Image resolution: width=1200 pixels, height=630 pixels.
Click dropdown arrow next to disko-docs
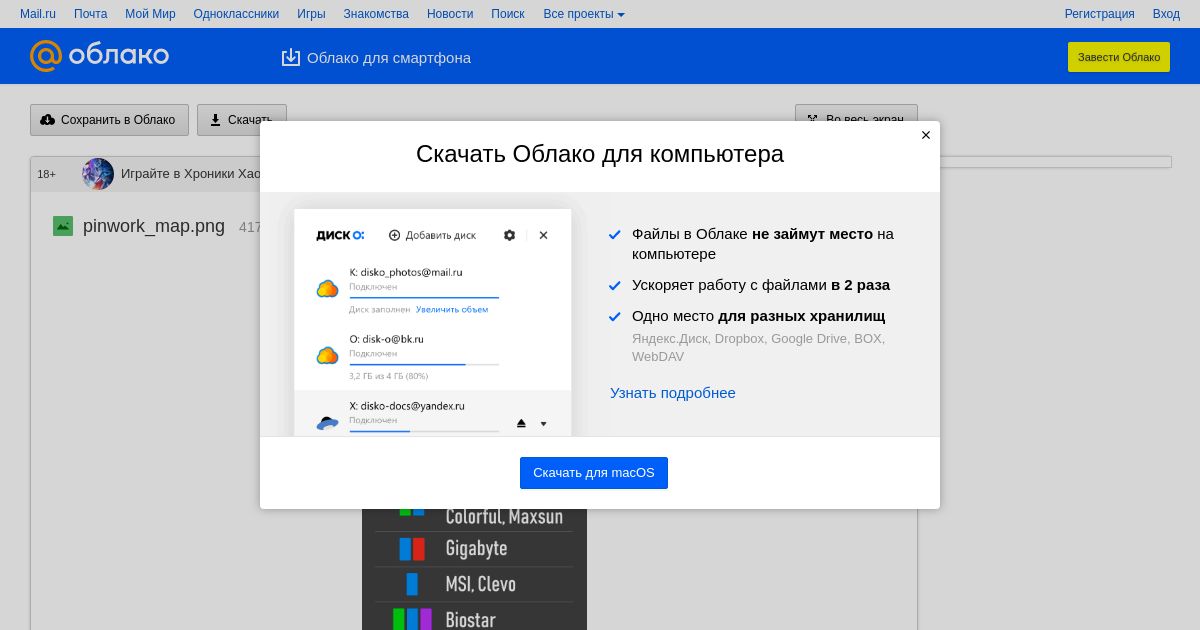[544, 423]
